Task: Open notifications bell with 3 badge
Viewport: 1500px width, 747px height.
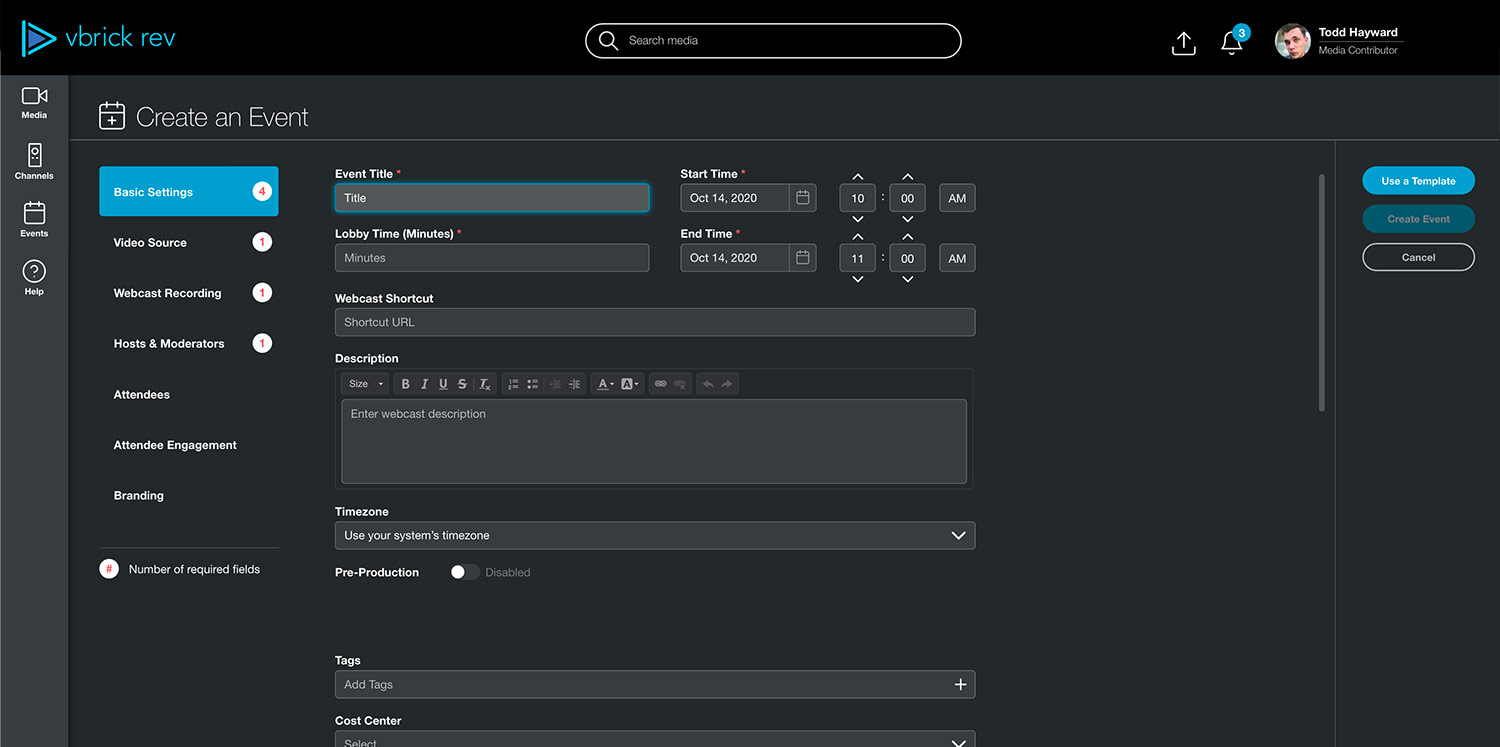Action: (1233, 41)
